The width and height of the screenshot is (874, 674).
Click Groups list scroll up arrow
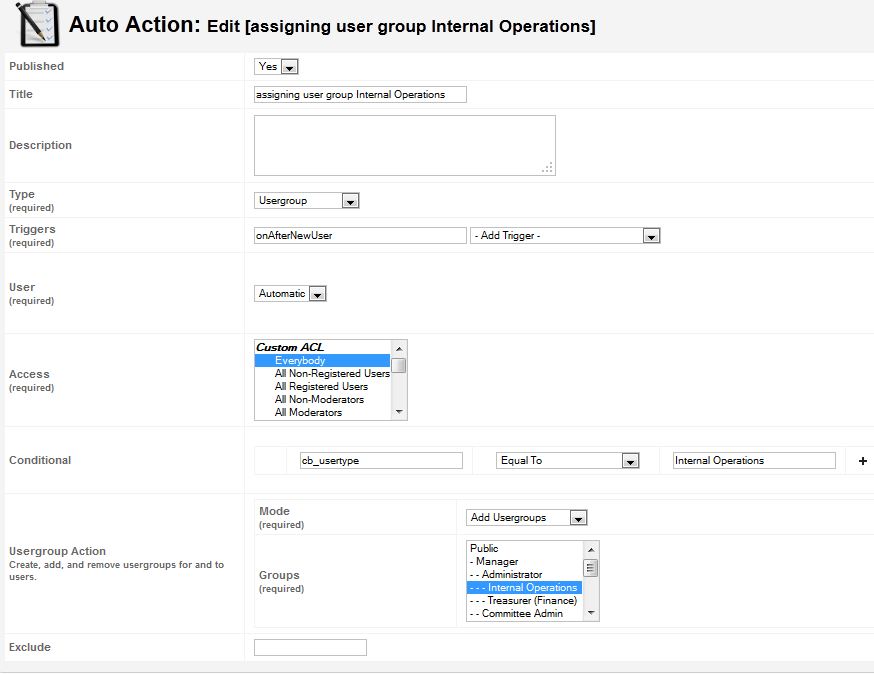(x=591, y=550)
